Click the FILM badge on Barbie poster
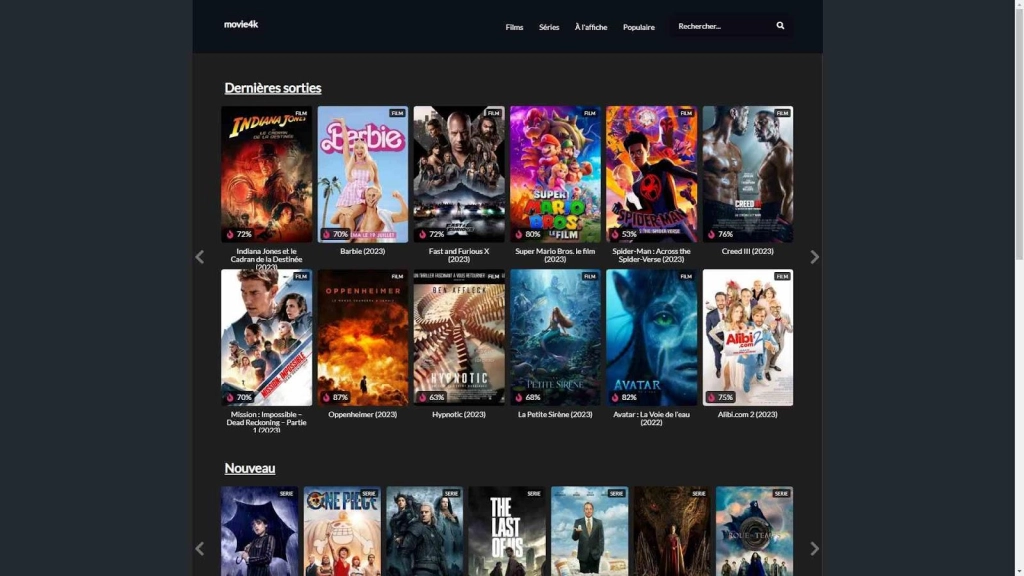The image size is (1024, 576). point(397,113)
